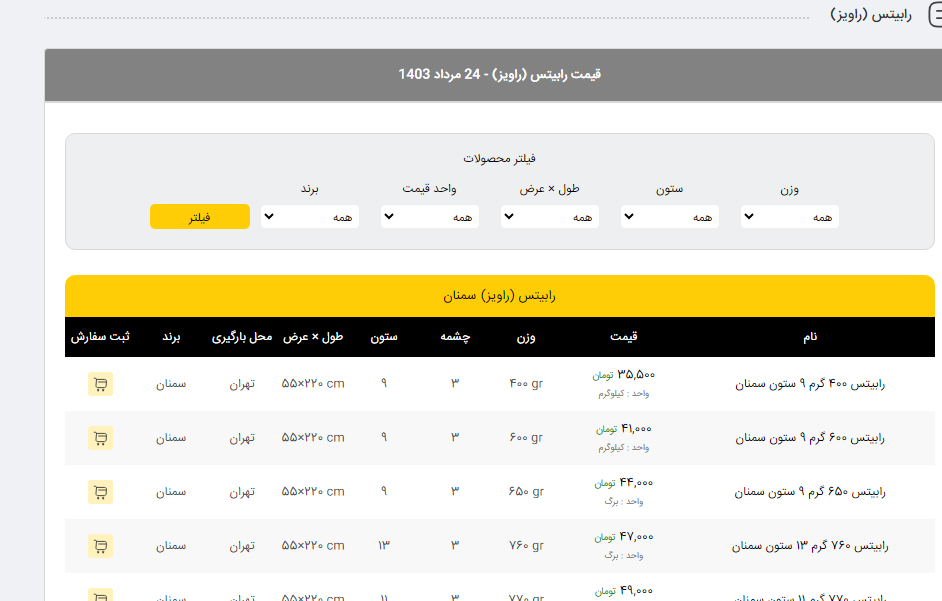Image resolution: width=942 pixels, height=601 pixels.
Task: Open the برند filter dropdown
Action: coord(310,217)
